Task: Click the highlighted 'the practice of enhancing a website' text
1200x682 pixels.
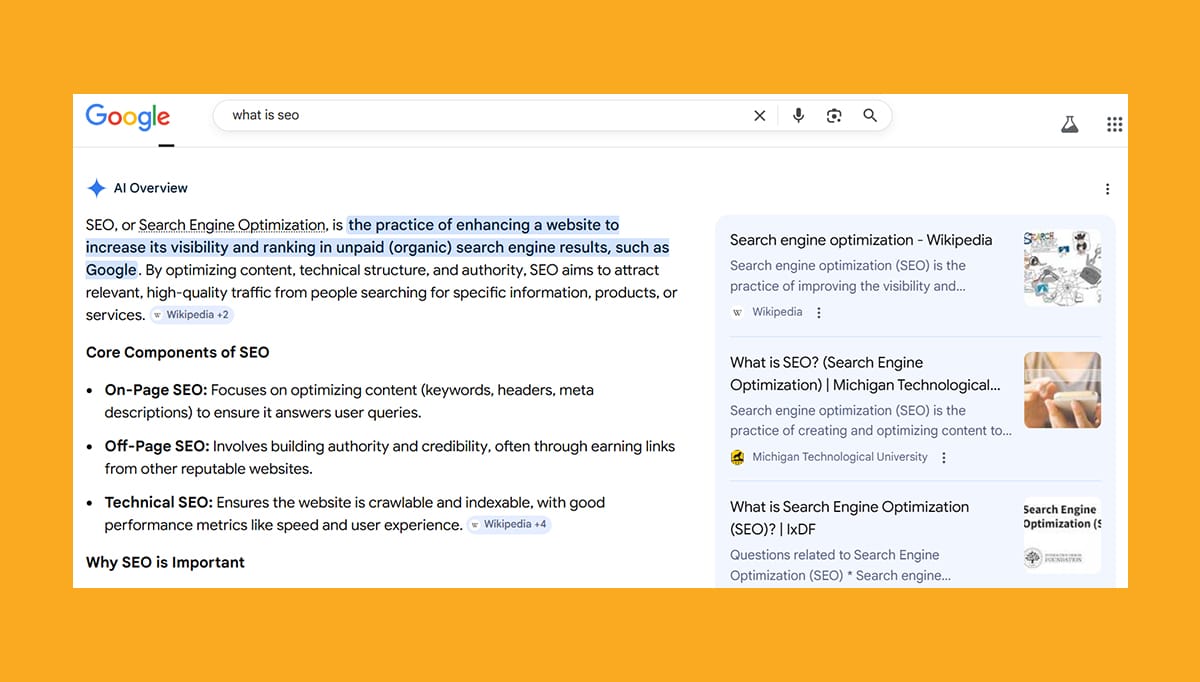Action: (x=483, y=225)
